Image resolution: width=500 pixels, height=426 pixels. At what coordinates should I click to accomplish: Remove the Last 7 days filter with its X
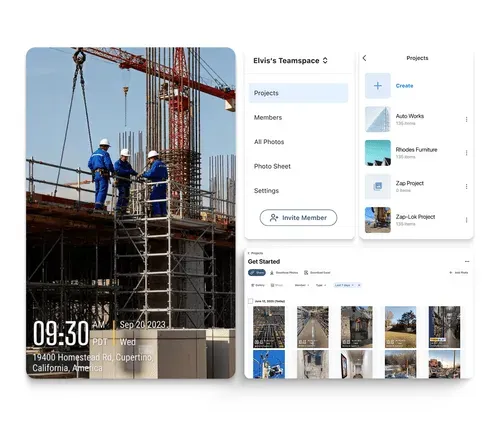(x=359, y=285)
